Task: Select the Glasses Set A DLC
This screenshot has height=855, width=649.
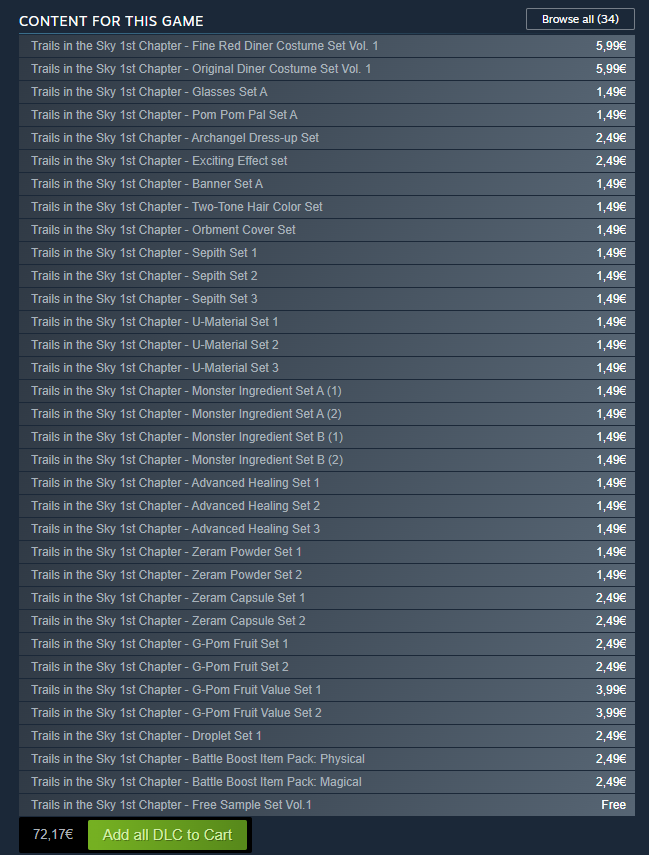Action: 327,92
